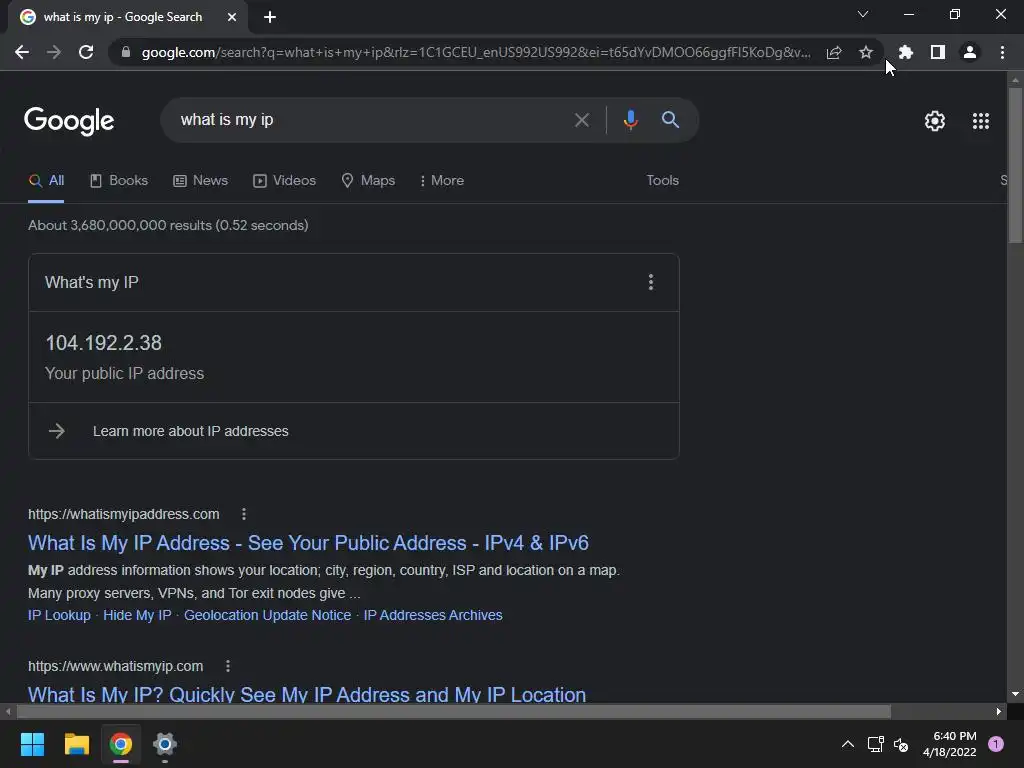Open Learn more about IP addresses
Image resolution: width=1024 pixels, height=768 pixels.
pos(191,431)
